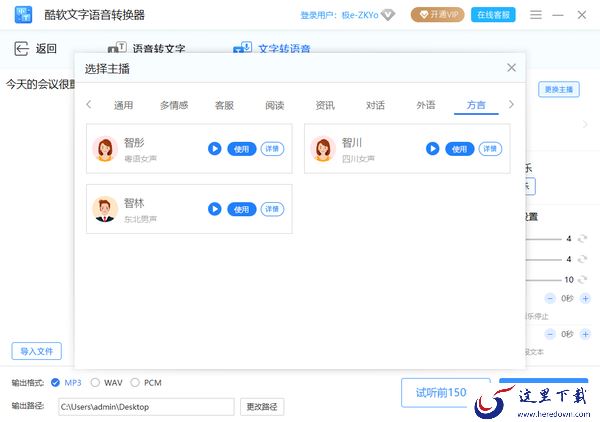Use the 智林 Northeast male voice
The width and height of the screenshot is (600, 422).
point(241,209)
